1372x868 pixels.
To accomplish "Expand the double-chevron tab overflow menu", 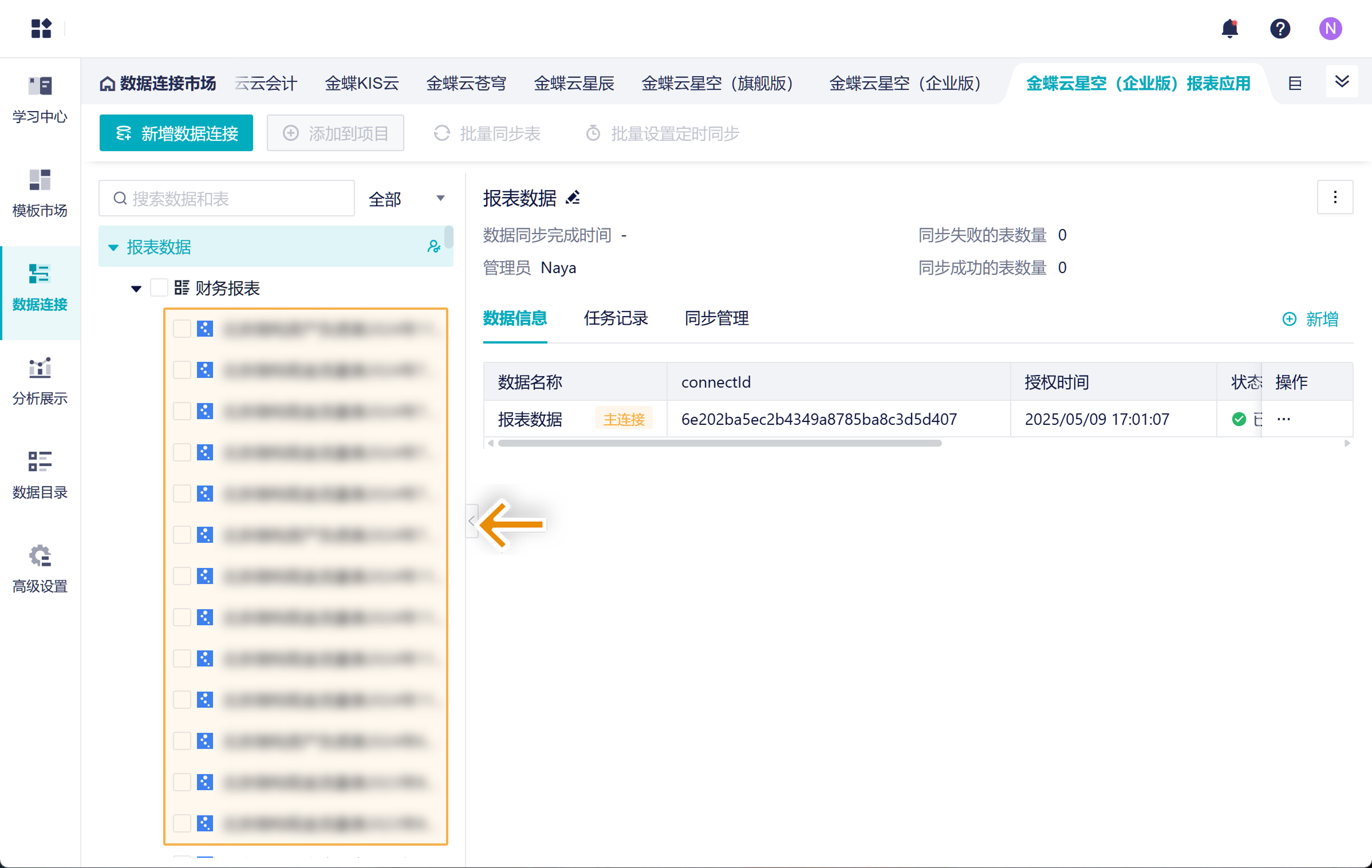I will click(x=1342, y=82).
